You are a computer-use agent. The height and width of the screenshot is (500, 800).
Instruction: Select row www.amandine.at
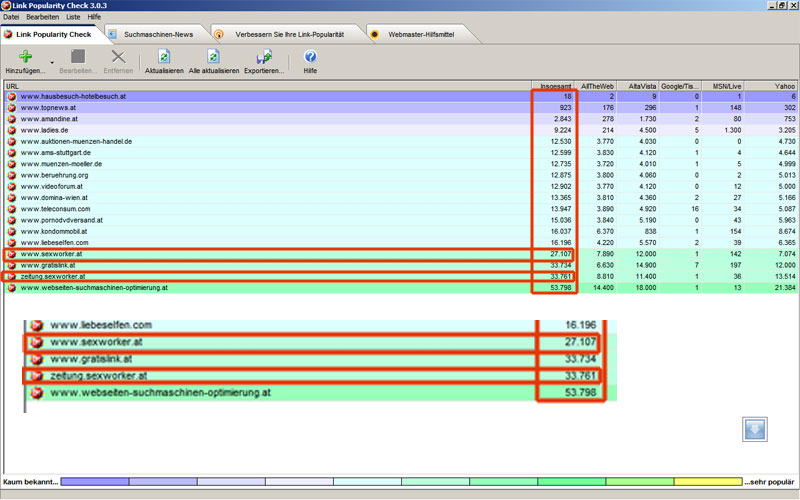click(x=401, y=119)
